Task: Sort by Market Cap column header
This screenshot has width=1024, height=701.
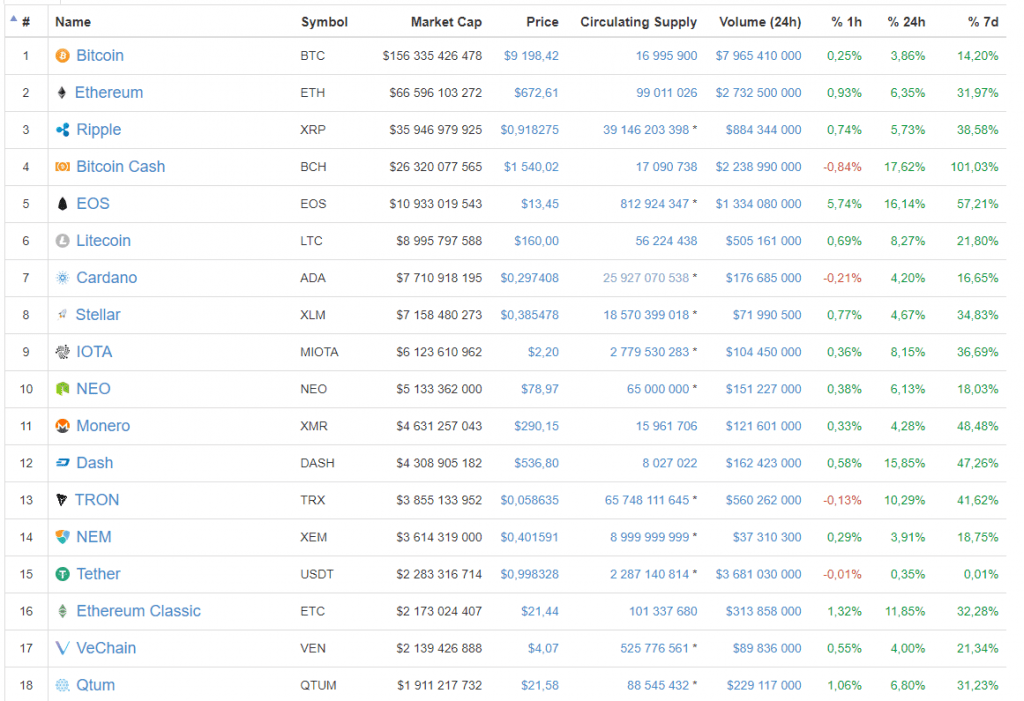Action: [446, 21]
